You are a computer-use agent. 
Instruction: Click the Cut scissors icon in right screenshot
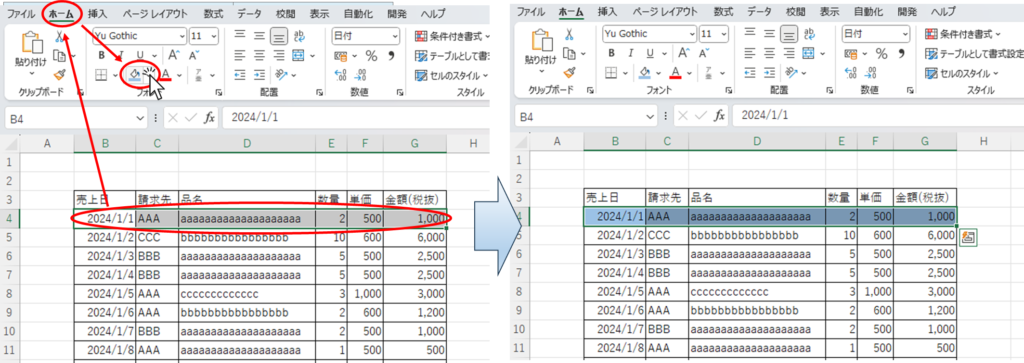569,34
